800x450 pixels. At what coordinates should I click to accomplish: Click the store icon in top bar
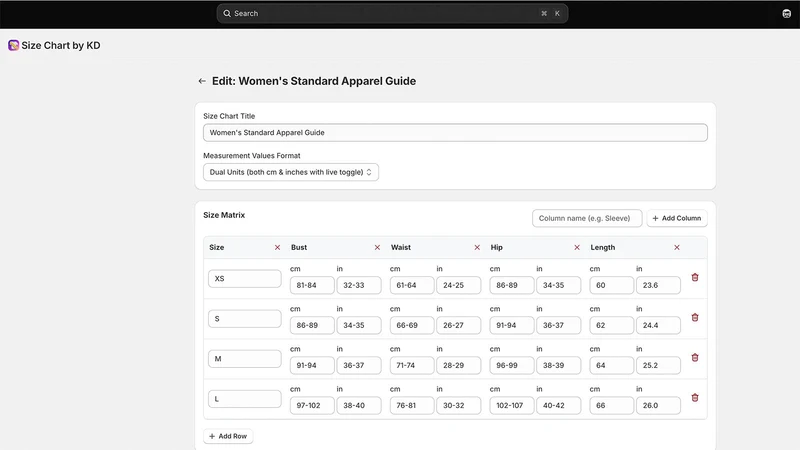pos(786,14)
